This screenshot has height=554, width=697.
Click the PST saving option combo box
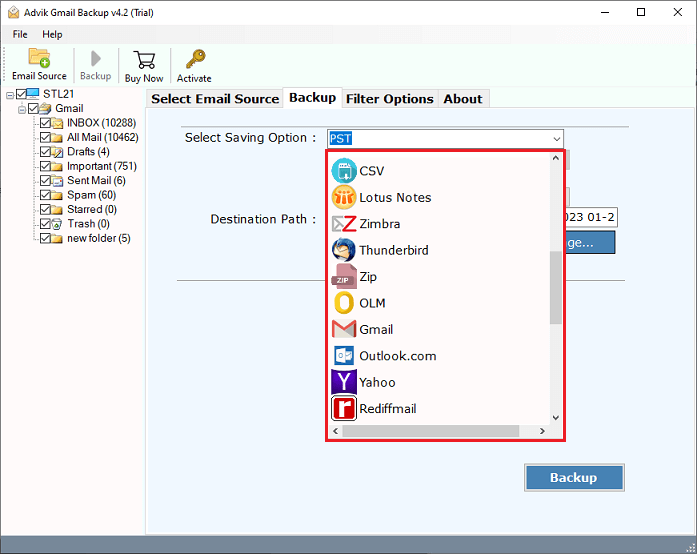point(445,139)
